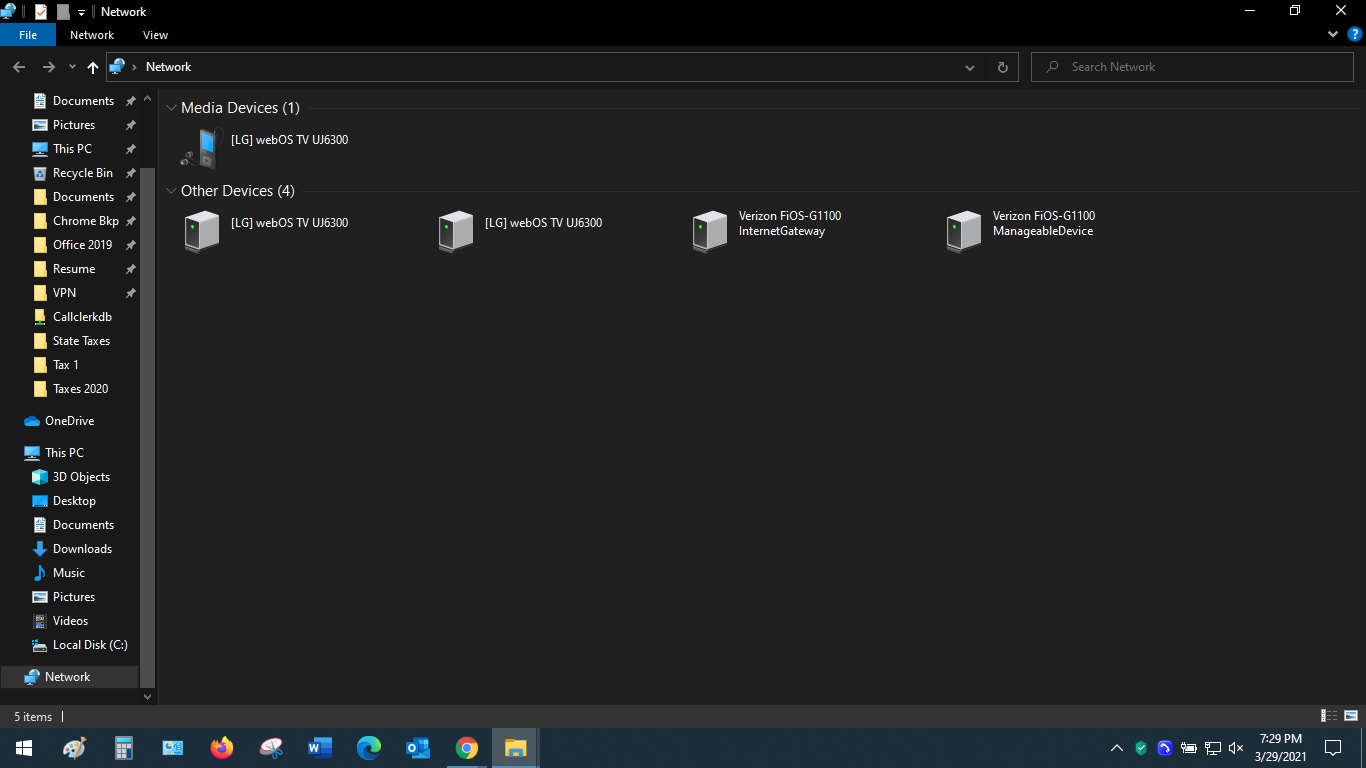The height and width of the screenshot is (768, 1366).
Task: Launch Firefox from the taskbar
Action: click(x=222, y=748)
